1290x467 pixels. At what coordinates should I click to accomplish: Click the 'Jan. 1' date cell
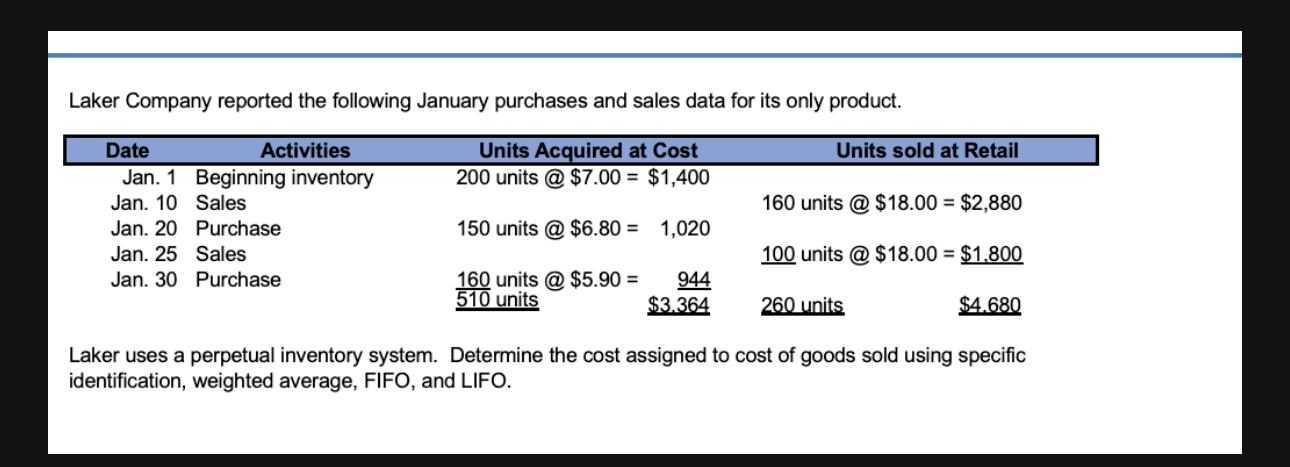149,178
